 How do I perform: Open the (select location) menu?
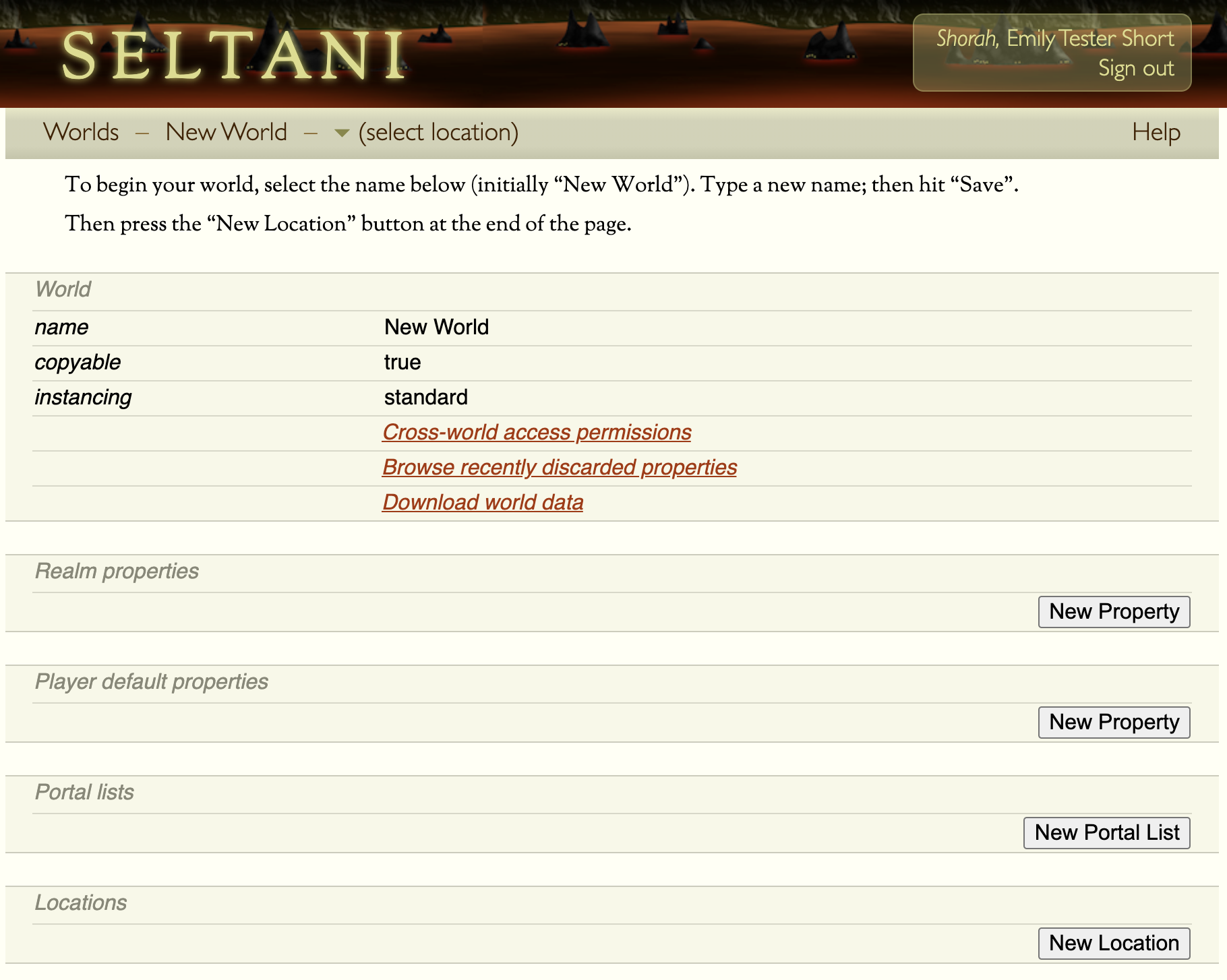pyautogui.click(x=438, y=133)
